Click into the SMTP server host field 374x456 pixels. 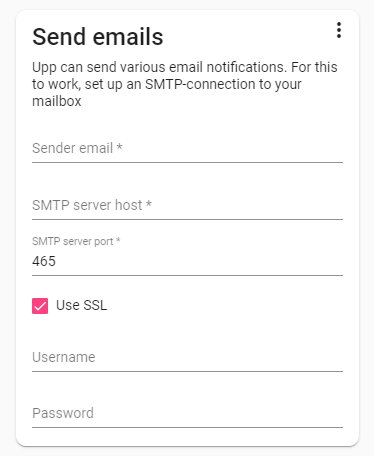pyautogui.click(x=187, y=205)
